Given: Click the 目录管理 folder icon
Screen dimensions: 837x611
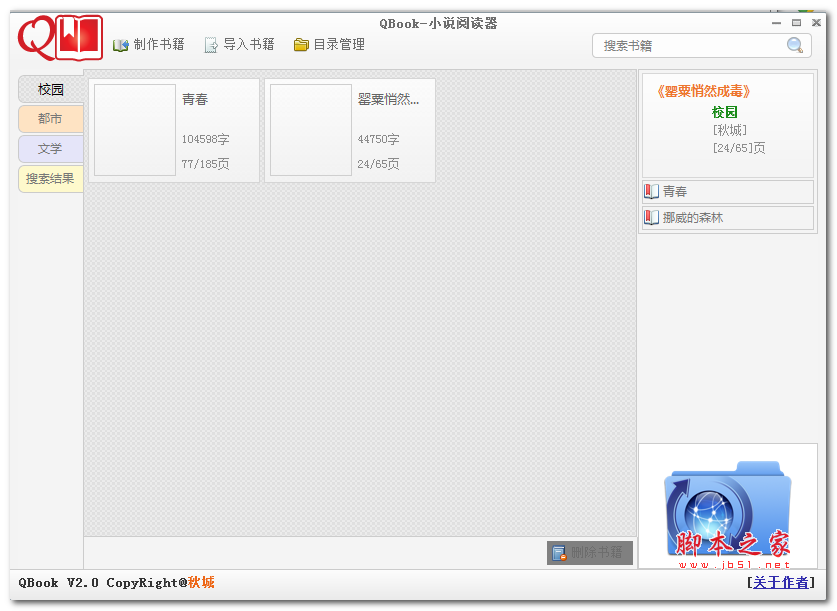Looking at the screenshot, I should tap(299, 44).
